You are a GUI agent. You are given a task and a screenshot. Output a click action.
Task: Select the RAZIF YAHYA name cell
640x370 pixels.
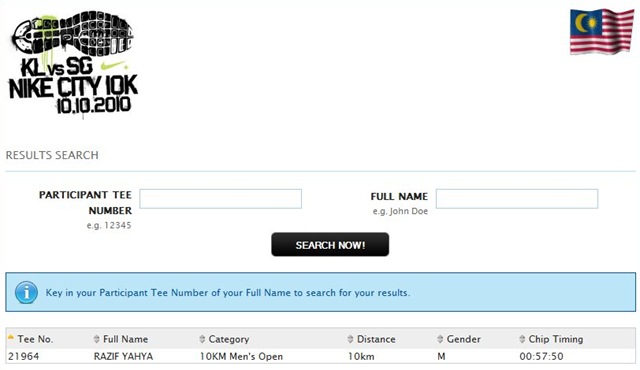(x=123, y=356)
